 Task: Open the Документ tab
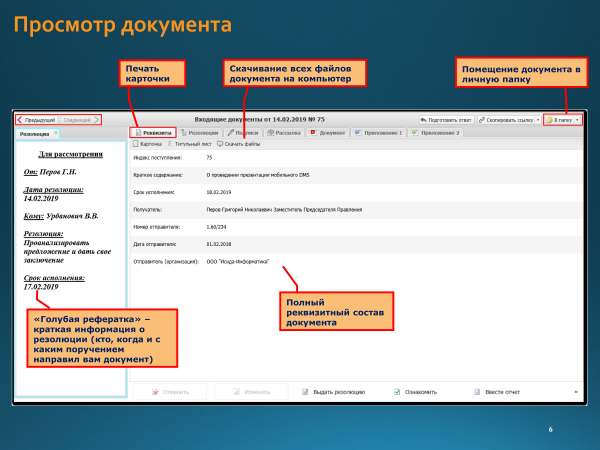[328, 132]
